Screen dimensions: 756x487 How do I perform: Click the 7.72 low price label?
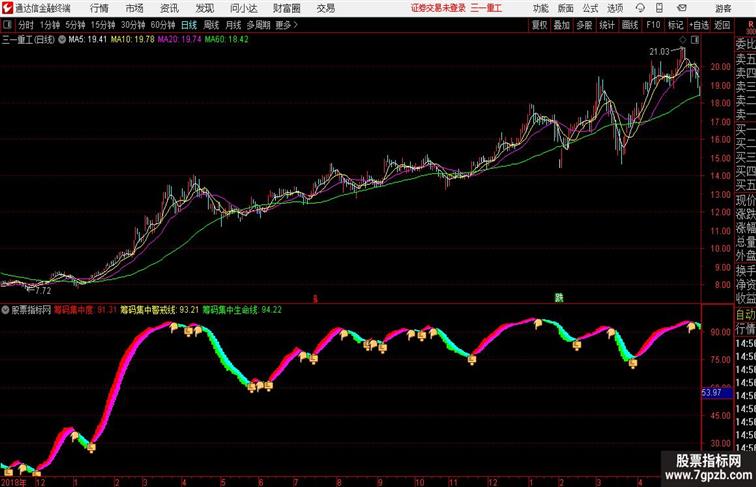(43, 291)
